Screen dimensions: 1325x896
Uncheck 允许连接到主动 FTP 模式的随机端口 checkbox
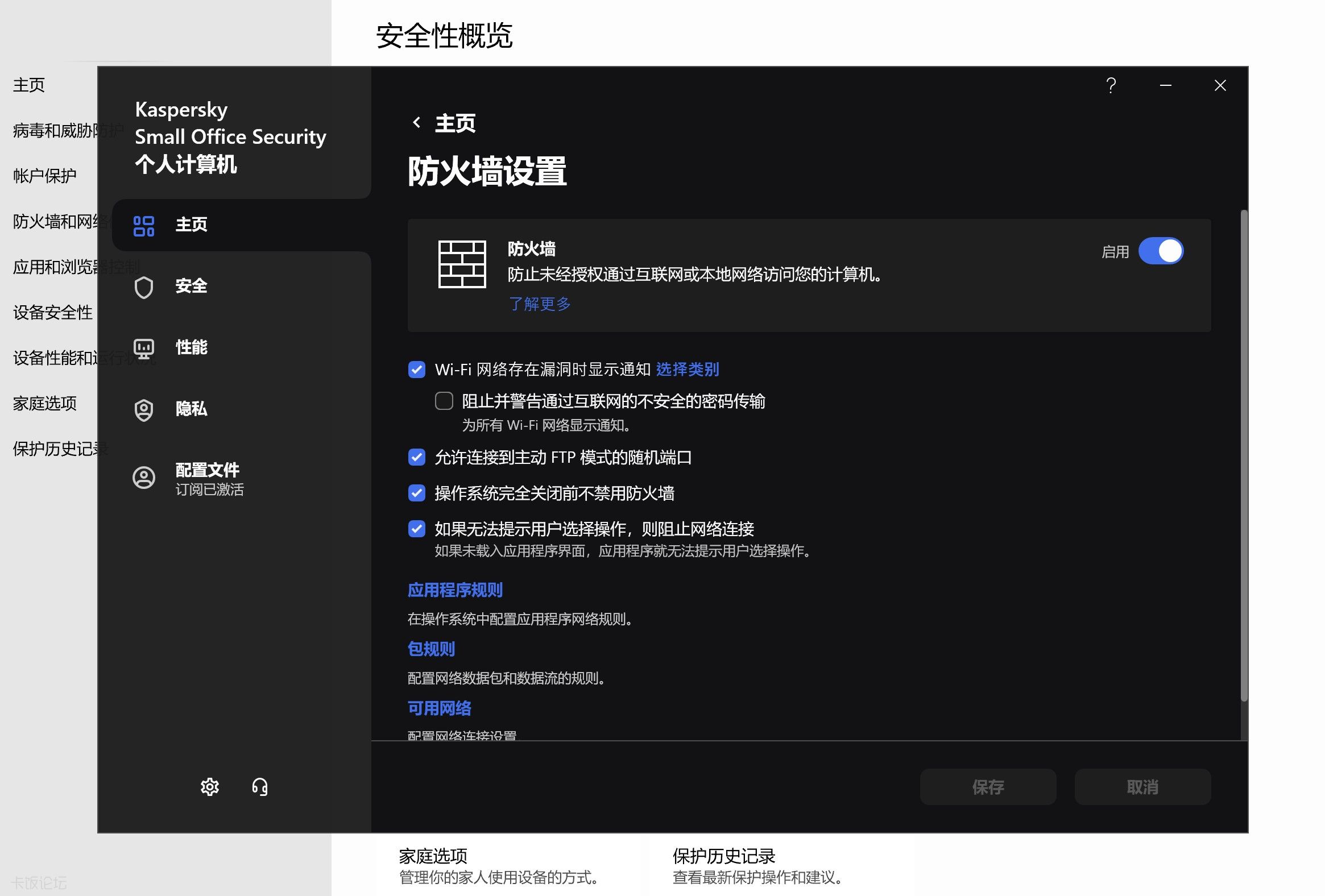coord(417,457)
